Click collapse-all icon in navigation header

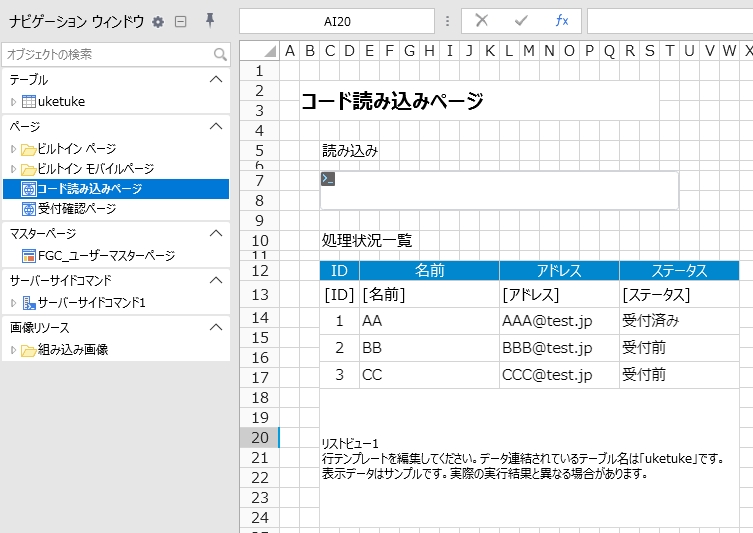pos(181,21)
